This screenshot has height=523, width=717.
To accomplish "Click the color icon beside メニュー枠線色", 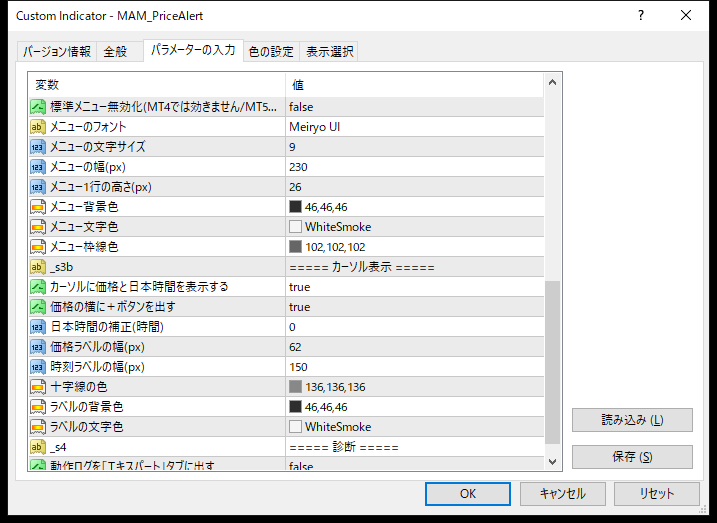I will click(x=38, y=247).
